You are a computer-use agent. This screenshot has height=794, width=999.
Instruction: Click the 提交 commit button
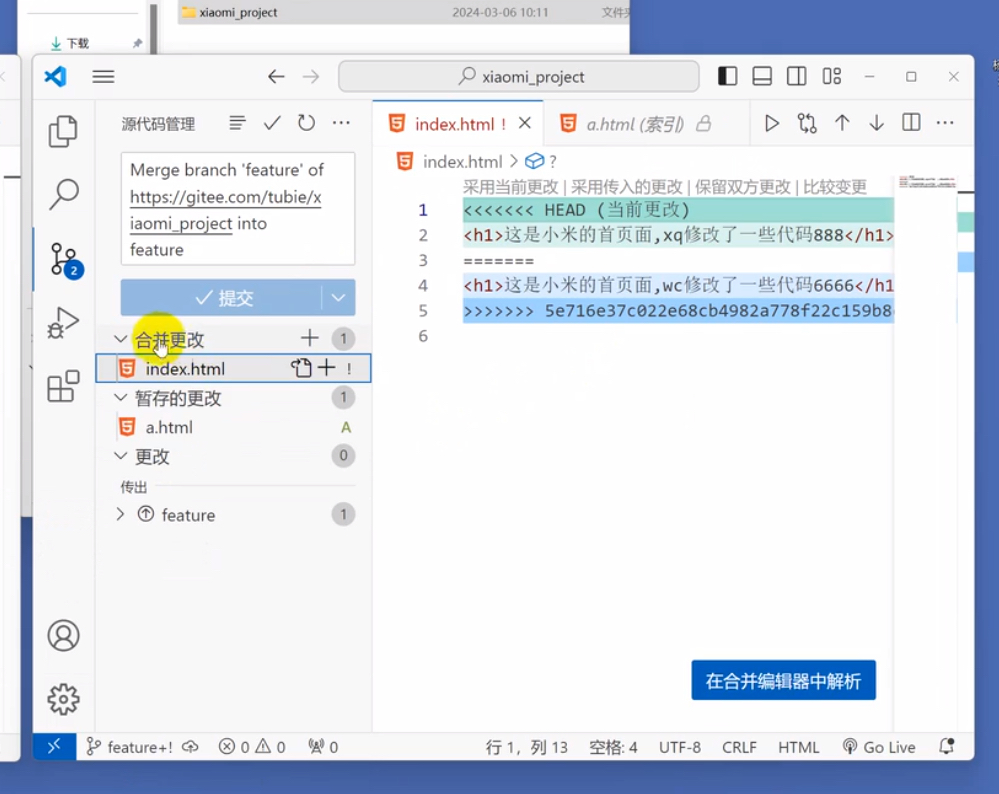221,298
